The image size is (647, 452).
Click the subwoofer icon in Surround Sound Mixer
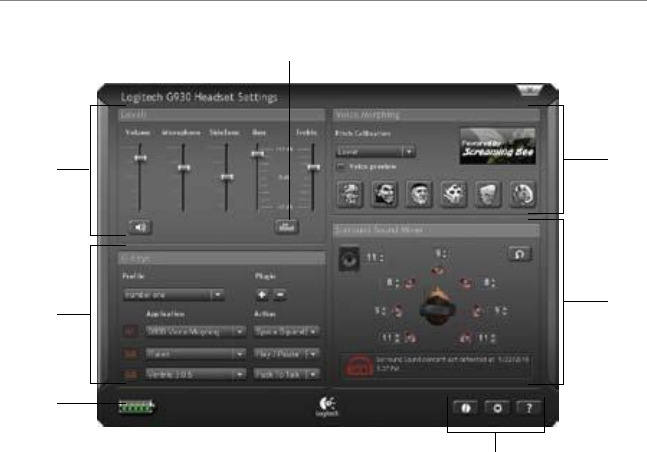(x=349, y=259)
